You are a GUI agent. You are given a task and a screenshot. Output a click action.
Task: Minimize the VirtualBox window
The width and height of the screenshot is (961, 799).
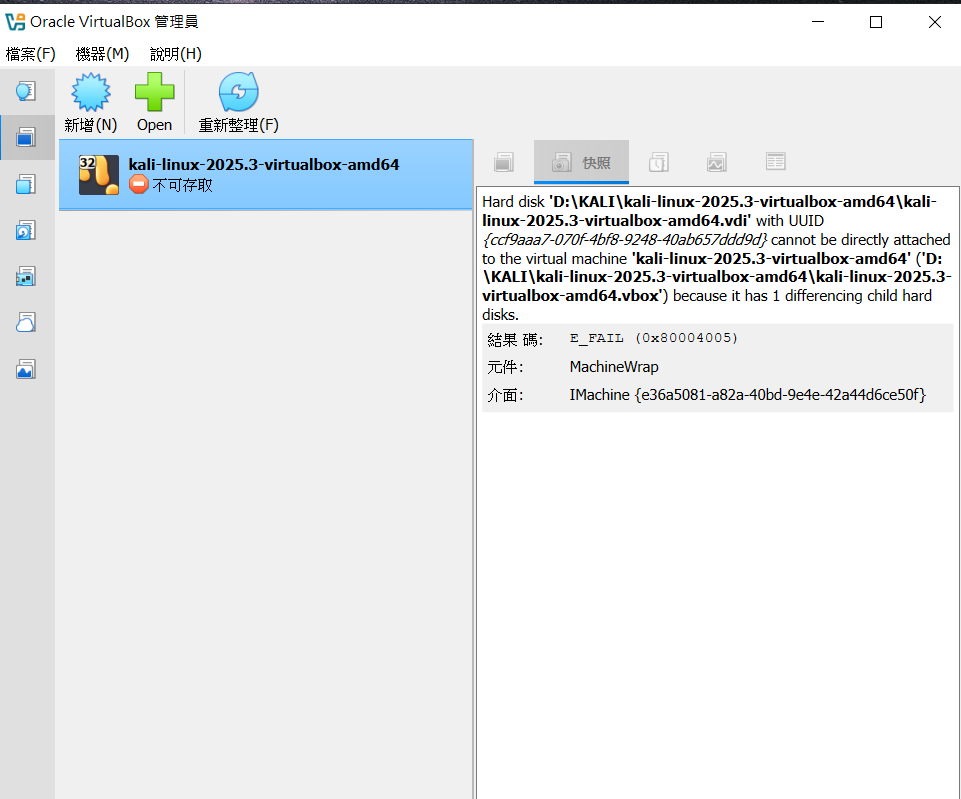[818, 22]
